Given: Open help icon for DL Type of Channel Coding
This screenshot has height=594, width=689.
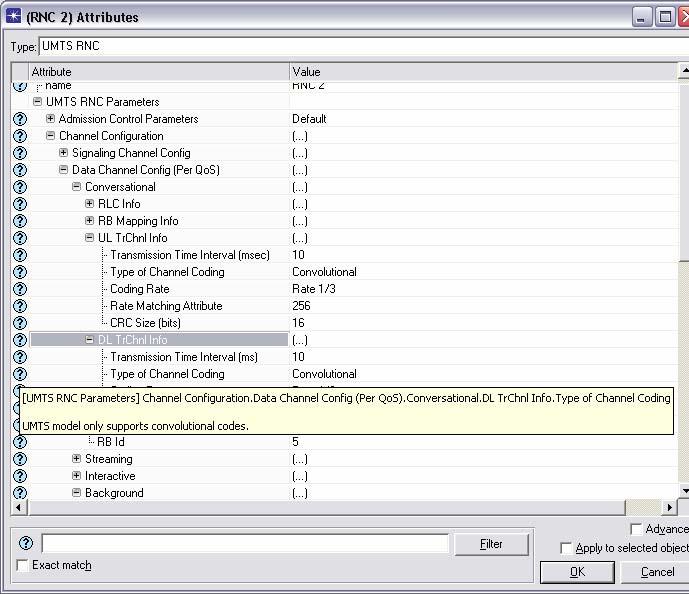Looking at the screenshot, I should (x=20, y=374).
